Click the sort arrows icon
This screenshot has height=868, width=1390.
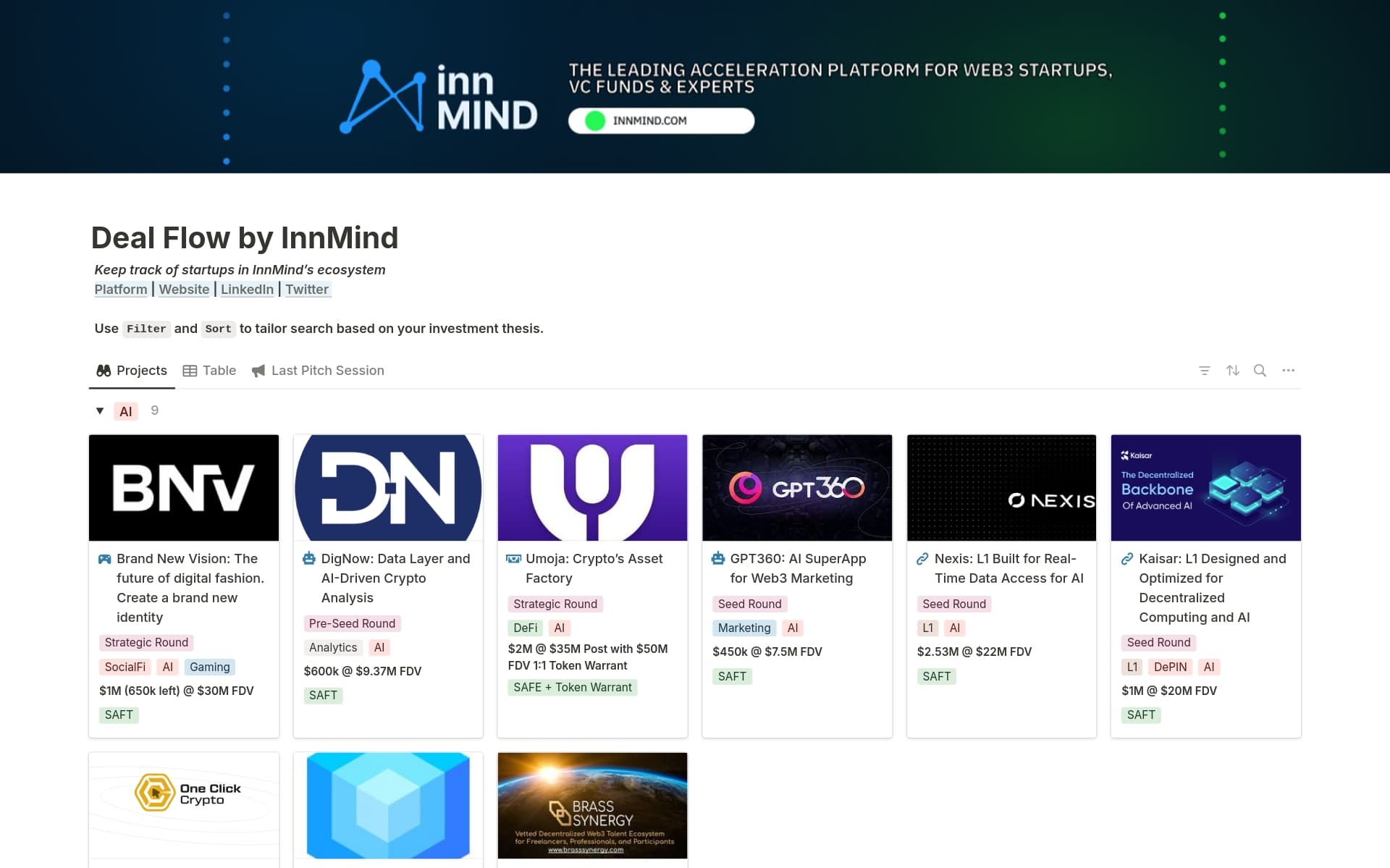[x=1232, y=371]
